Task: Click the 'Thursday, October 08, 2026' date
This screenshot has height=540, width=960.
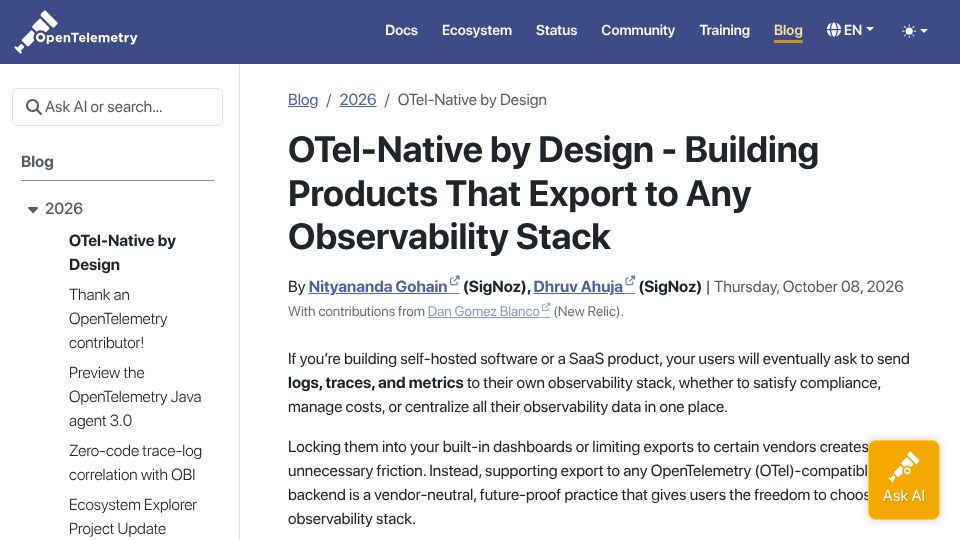Action: pyautogui.click(x=809, y=287)
